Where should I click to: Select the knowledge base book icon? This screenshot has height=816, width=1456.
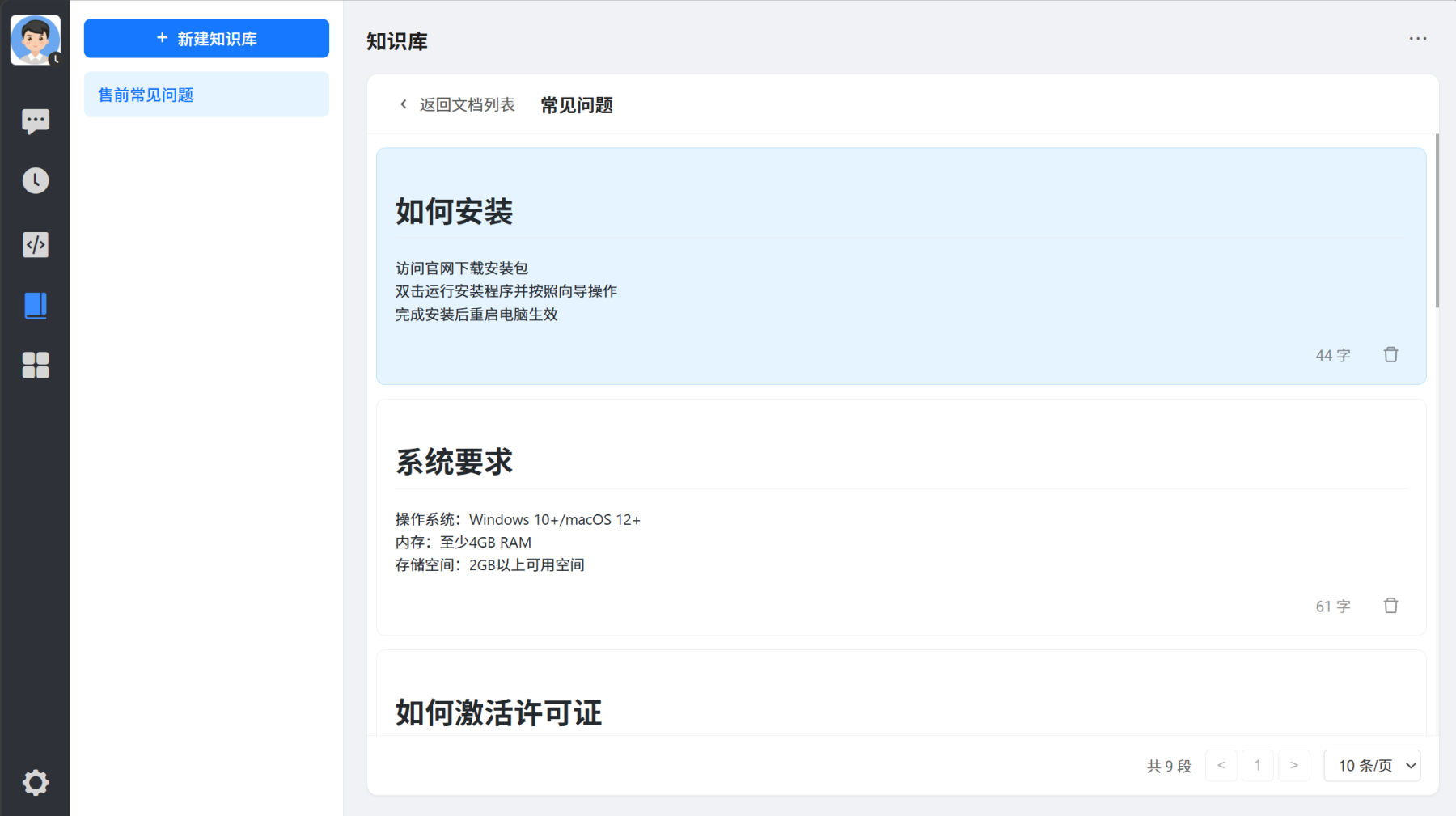pos(35,306)
